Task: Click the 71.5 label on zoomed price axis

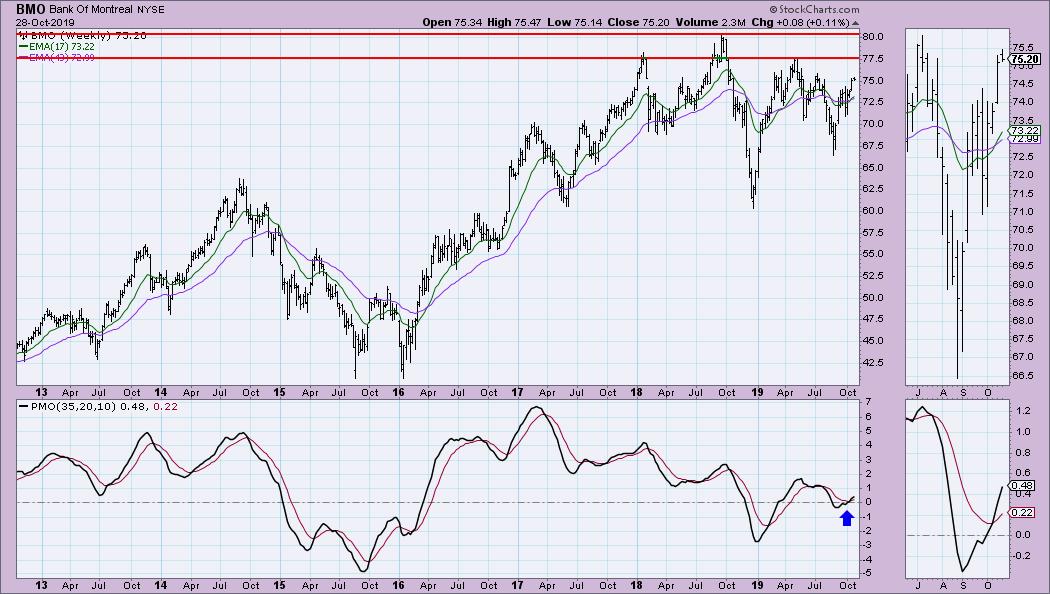Action: click(x=1023, y=194)
